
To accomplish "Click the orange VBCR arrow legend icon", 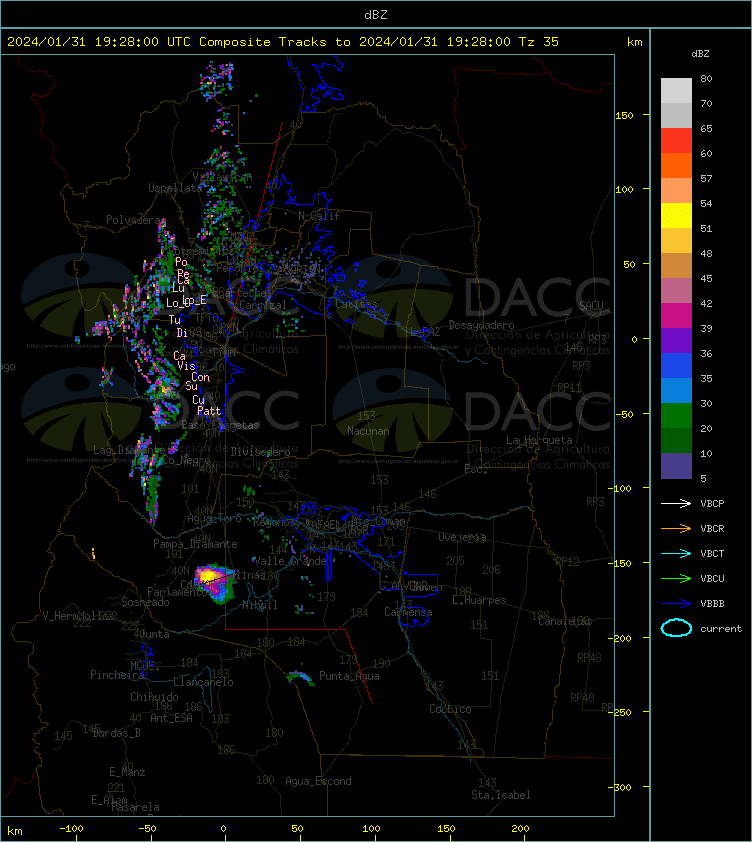I will point(676,528).
